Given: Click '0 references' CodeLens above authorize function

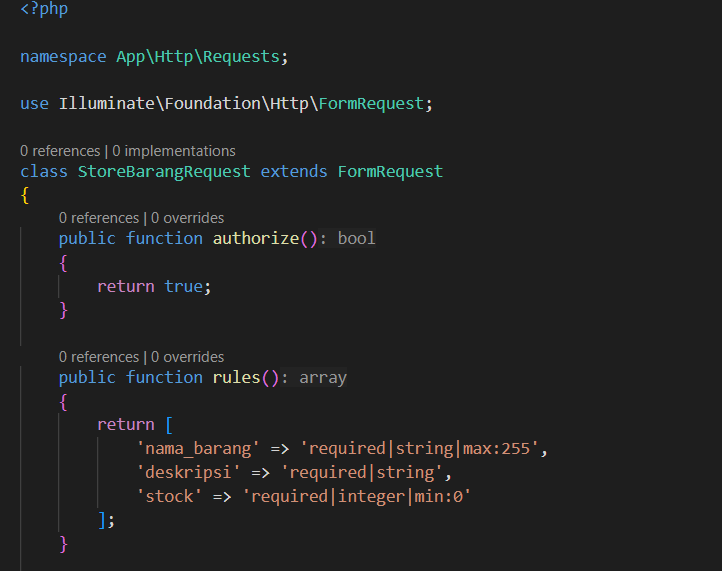Looking at the screenshot, I should click(98, 218).
